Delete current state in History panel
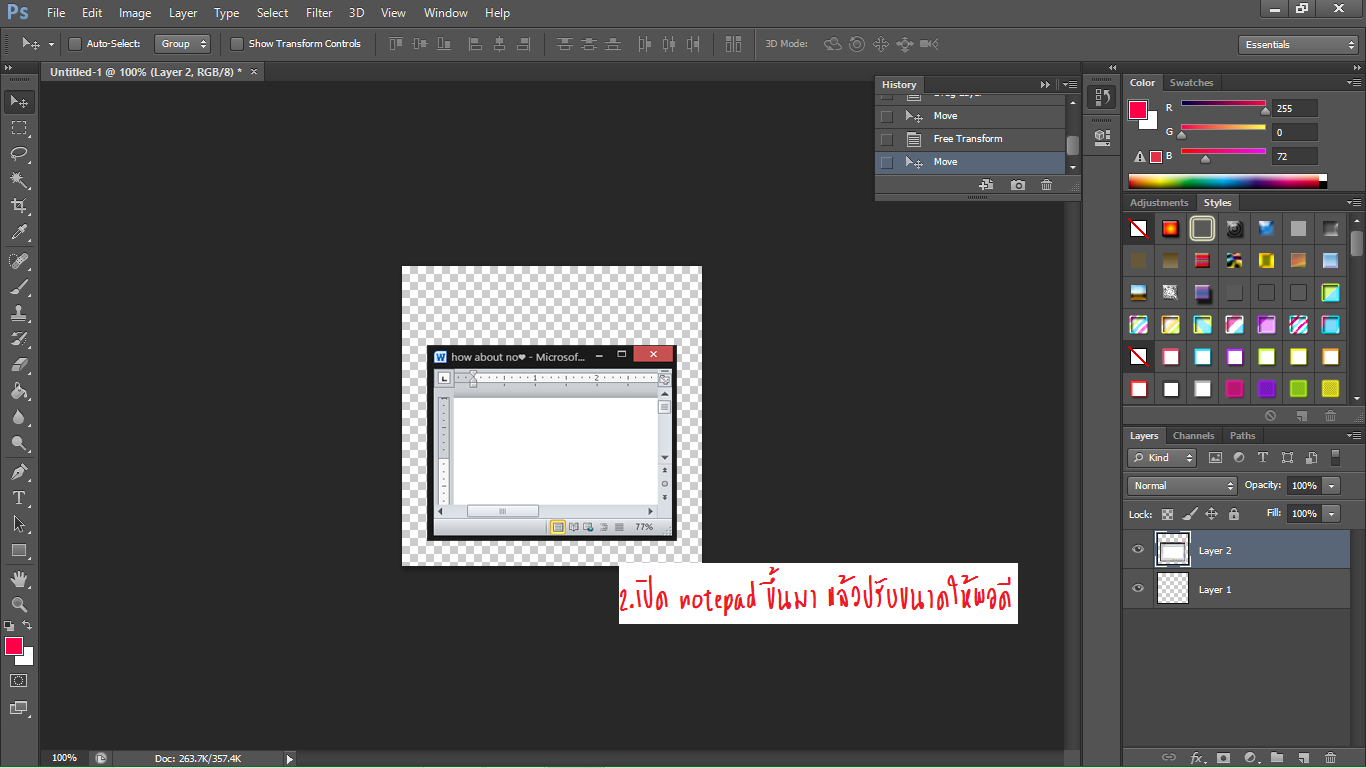The width and height of the screenshot is (1366, 768). tap(1046, 185)
